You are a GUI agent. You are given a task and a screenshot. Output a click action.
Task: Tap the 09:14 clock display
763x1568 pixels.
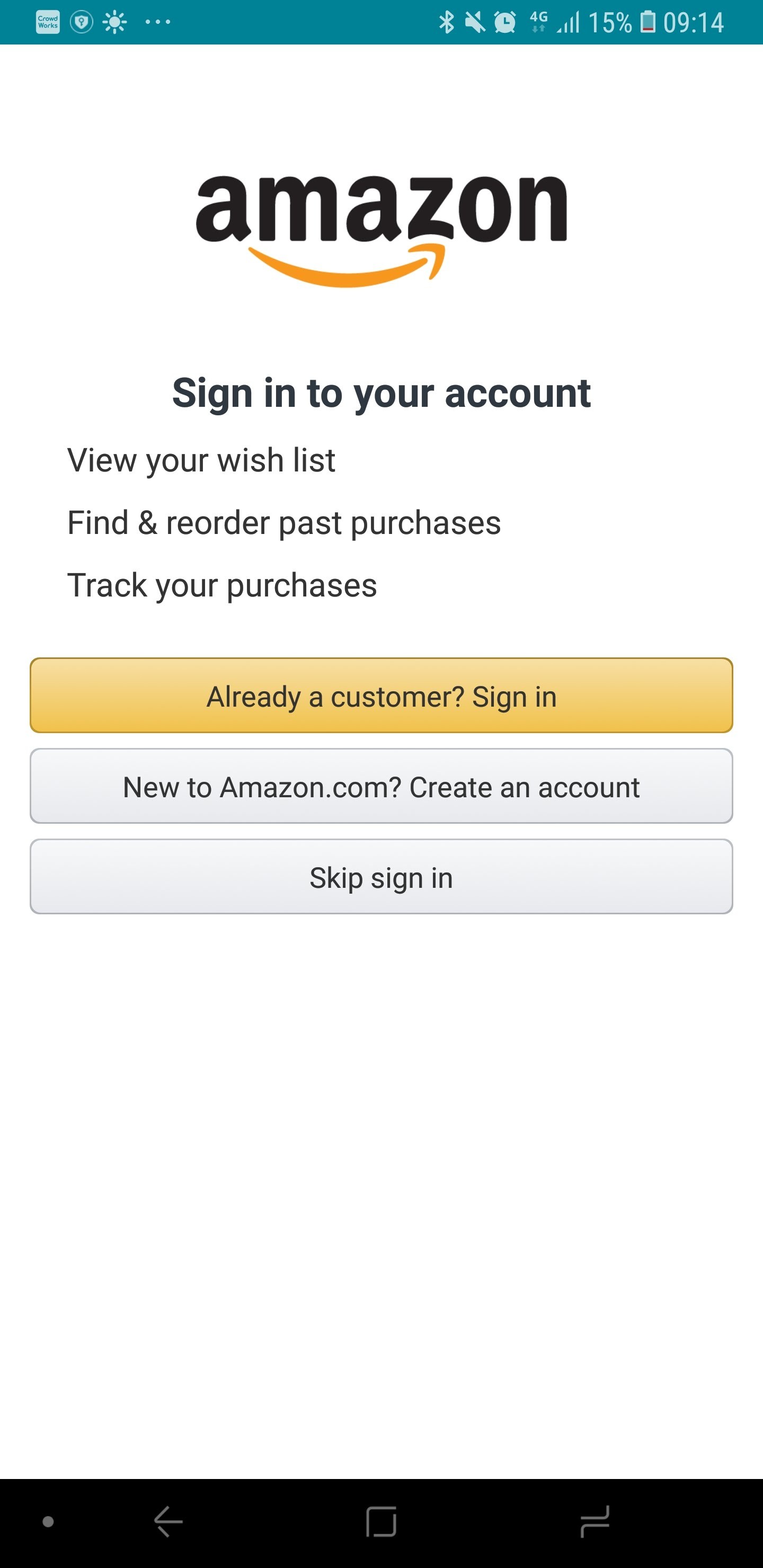pos(693,23)
